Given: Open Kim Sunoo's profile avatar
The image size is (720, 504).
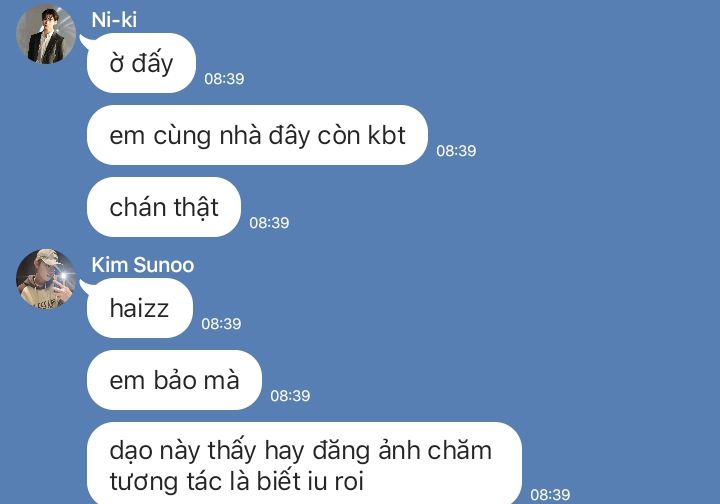Looking at the screenshot, I should pos(46,279).
